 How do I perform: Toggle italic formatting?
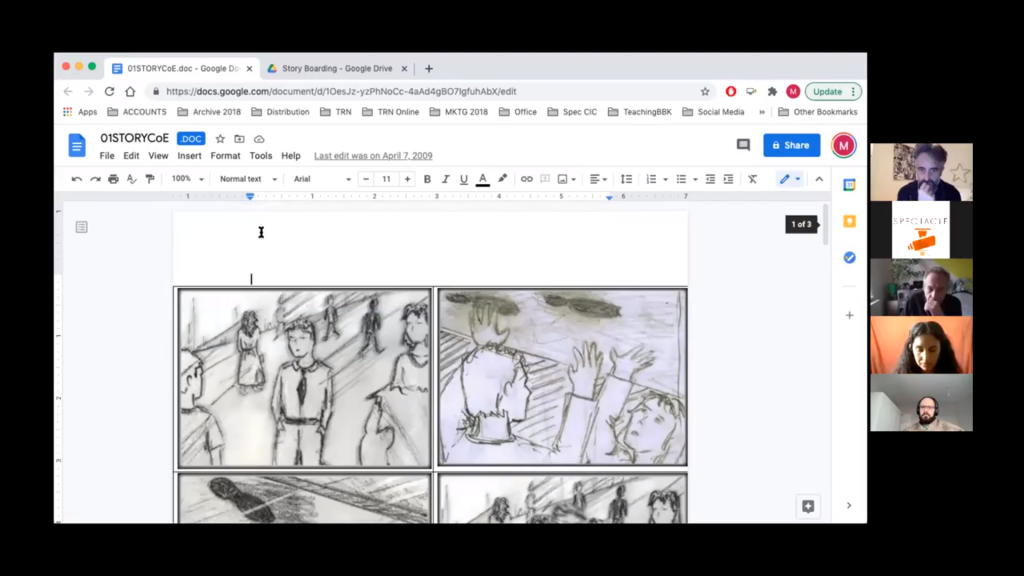click(x=445, y=179)
